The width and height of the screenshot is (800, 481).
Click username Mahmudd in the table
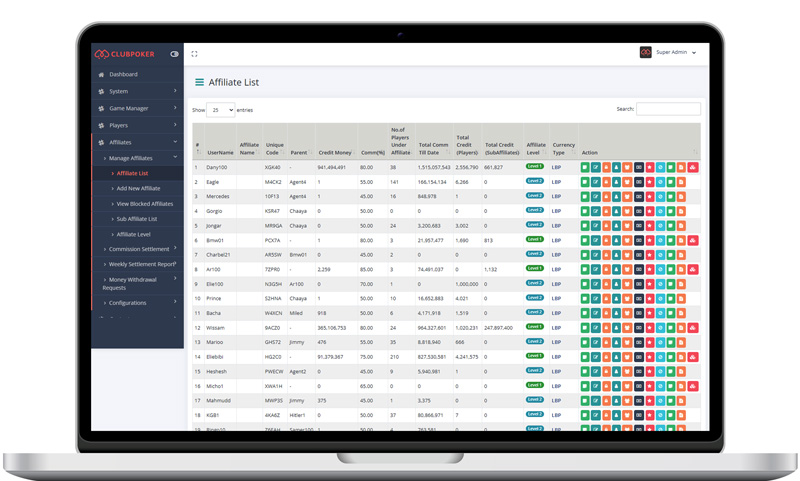[218, 401]
